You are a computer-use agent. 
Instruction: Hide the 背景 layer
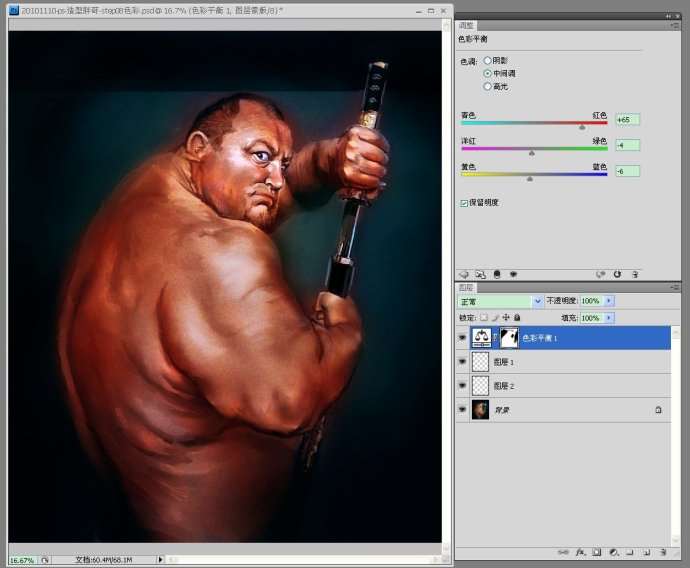pos(462,410)
